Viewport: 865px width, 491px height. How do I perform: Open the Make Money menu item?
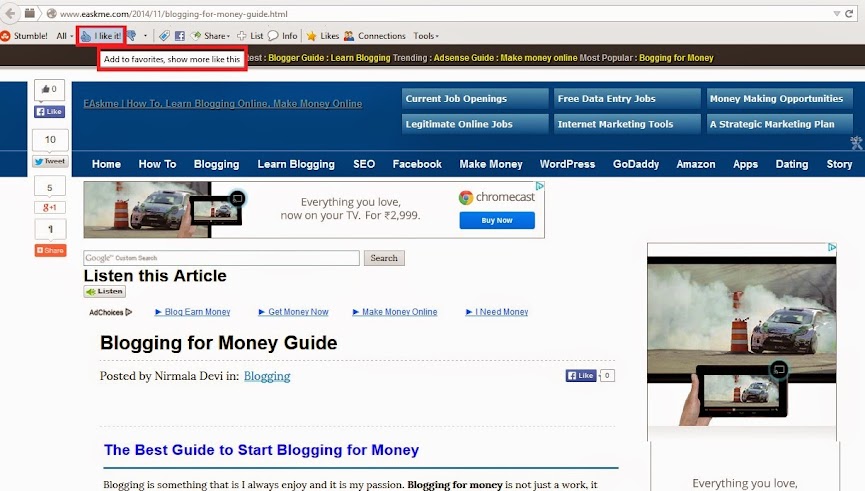coord(491,164)
